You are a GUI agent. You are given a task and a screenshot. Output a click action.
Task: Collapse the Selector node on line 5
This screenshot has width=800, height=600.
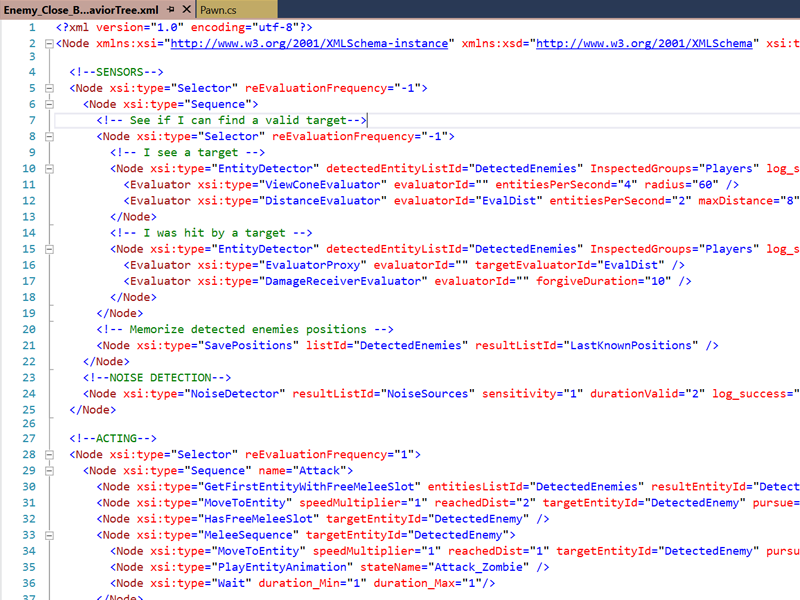49,88
